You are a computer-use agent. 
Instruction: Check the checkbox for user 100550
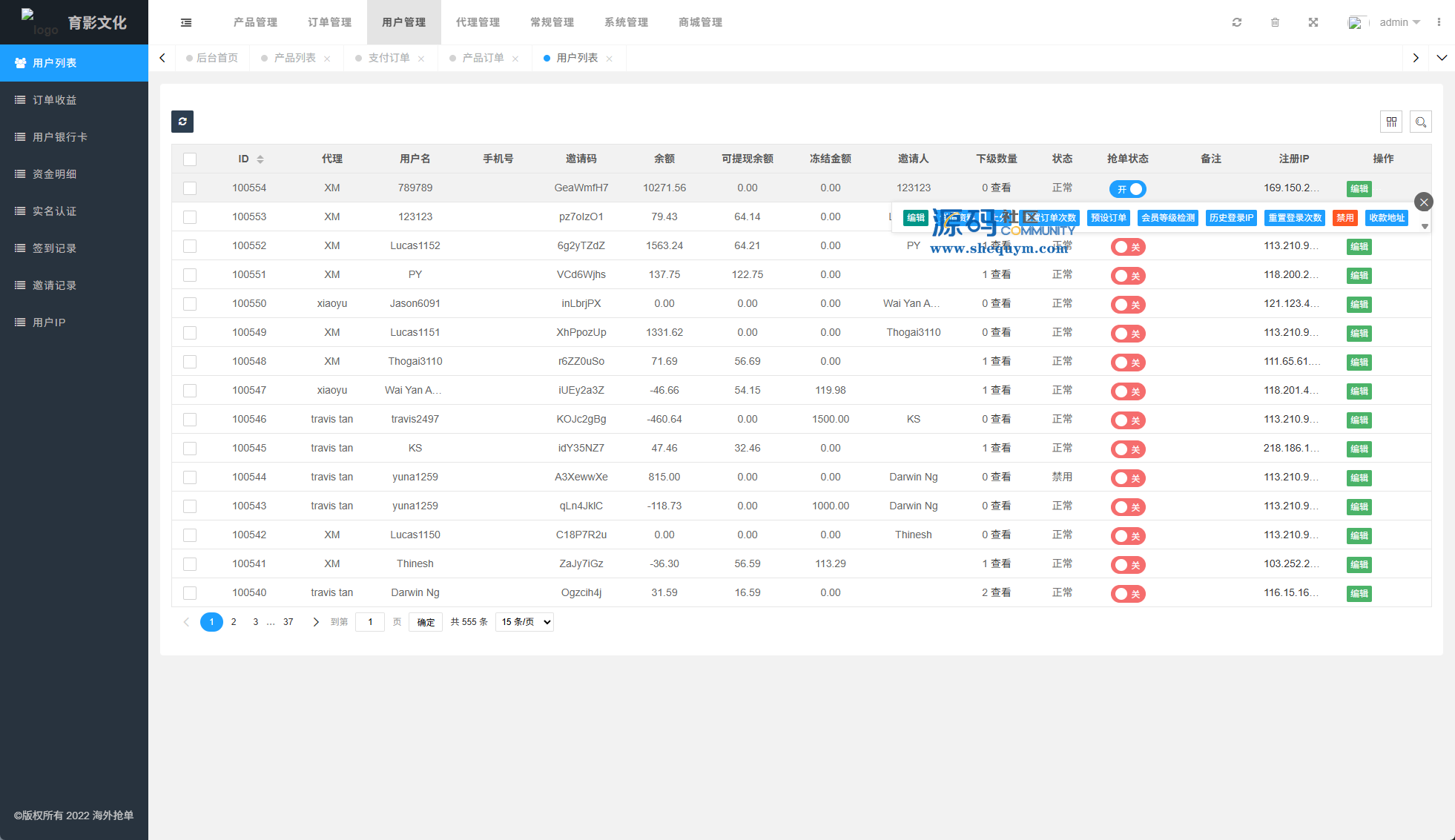pyautogui.click(x=190, y=304)
